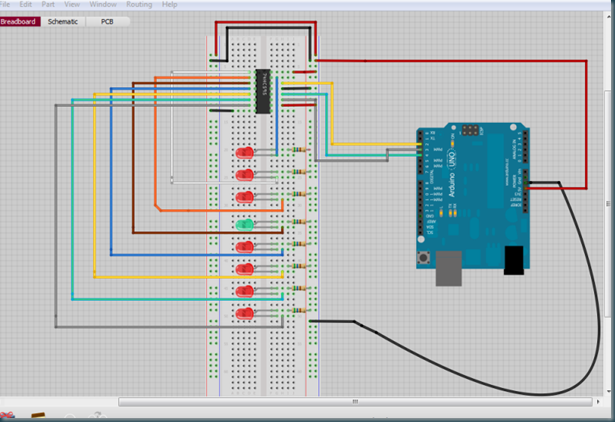Screen dimensions: 615x422
Task: Switch to the Schematic view tab
Action: pos(63,22)
